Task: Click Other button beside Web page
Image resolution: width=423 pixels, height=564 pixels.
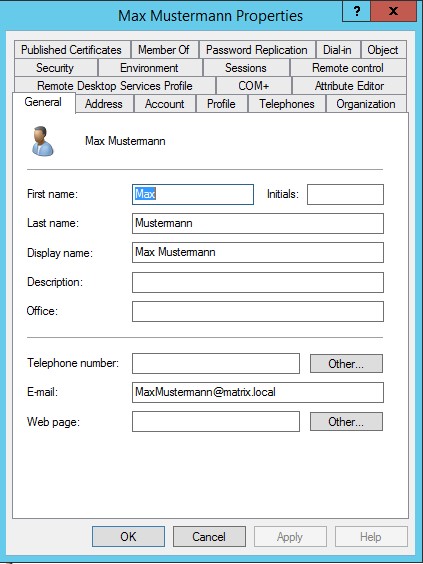Action: [x=346, y=422]
